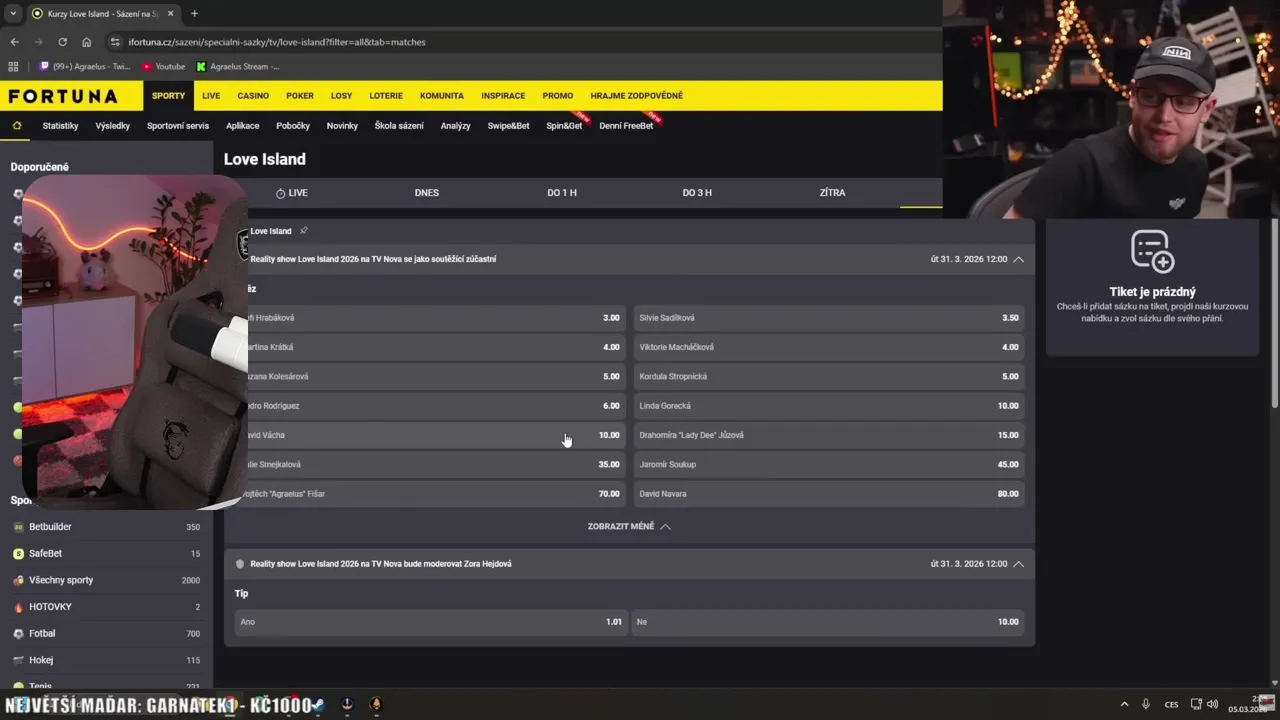The width and height of the screenshot is (1280, 720).
Task: Filter matches by the ZÍTRA tab
Action: 832,193
